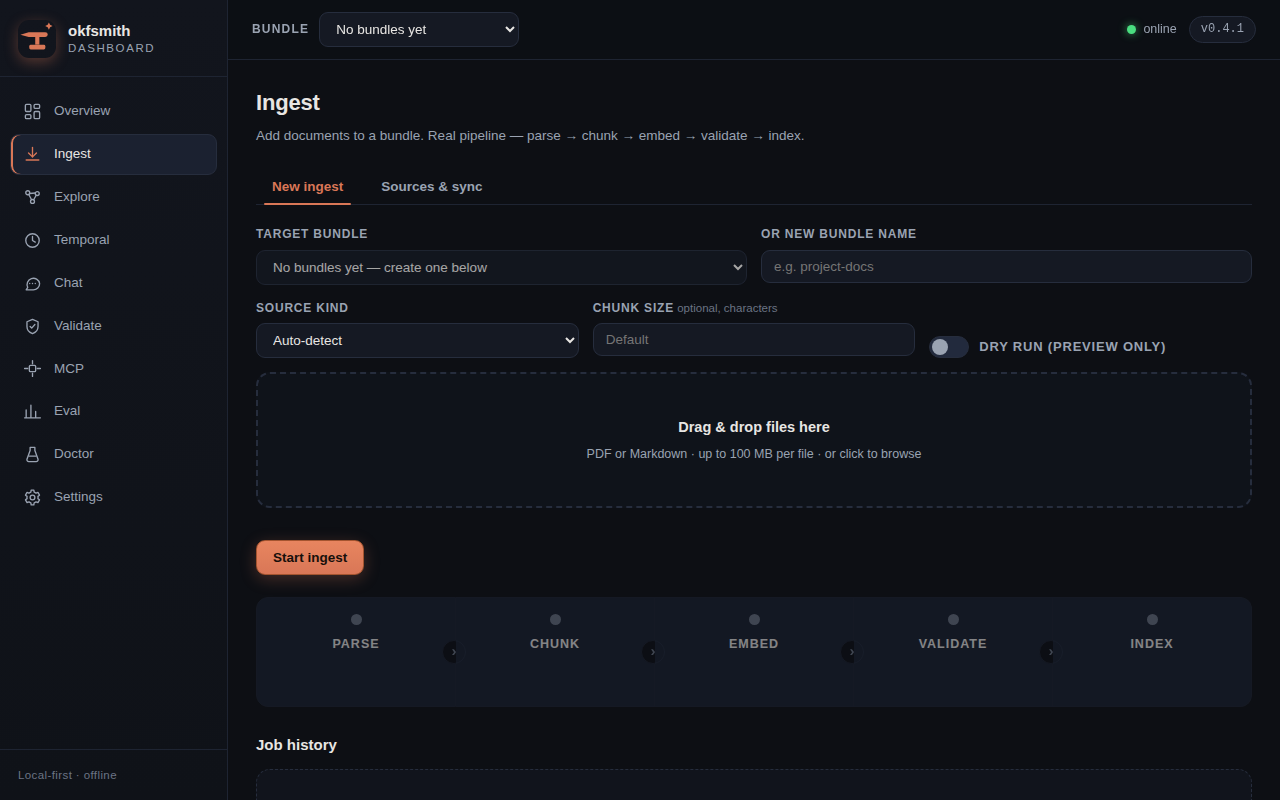
Task: Click the Chunk stage label
Action: coord(555,644)
